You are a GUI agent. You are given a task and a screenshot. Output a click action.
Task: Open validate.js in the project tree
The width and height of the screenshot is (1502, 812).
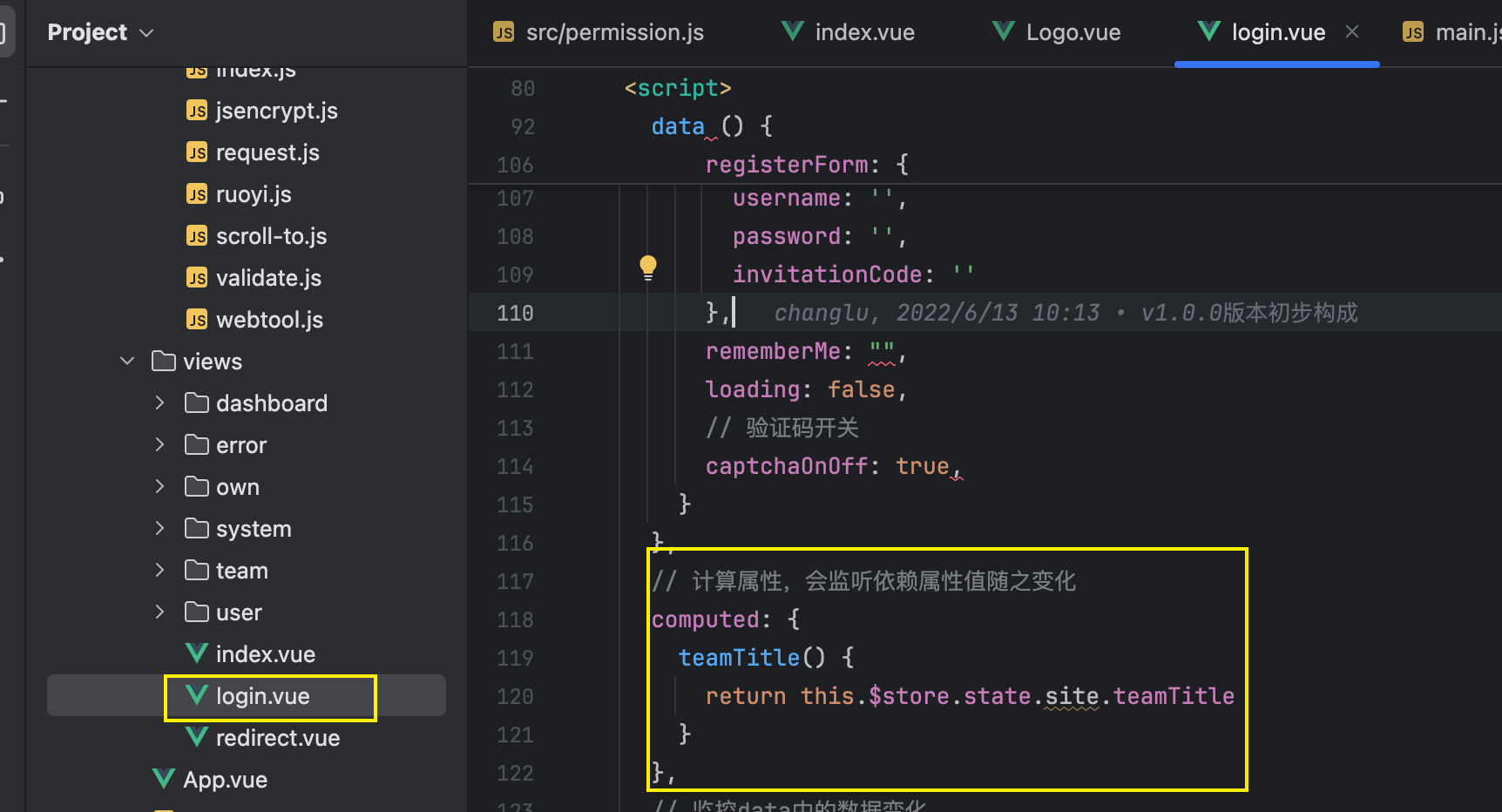point(254,278)
